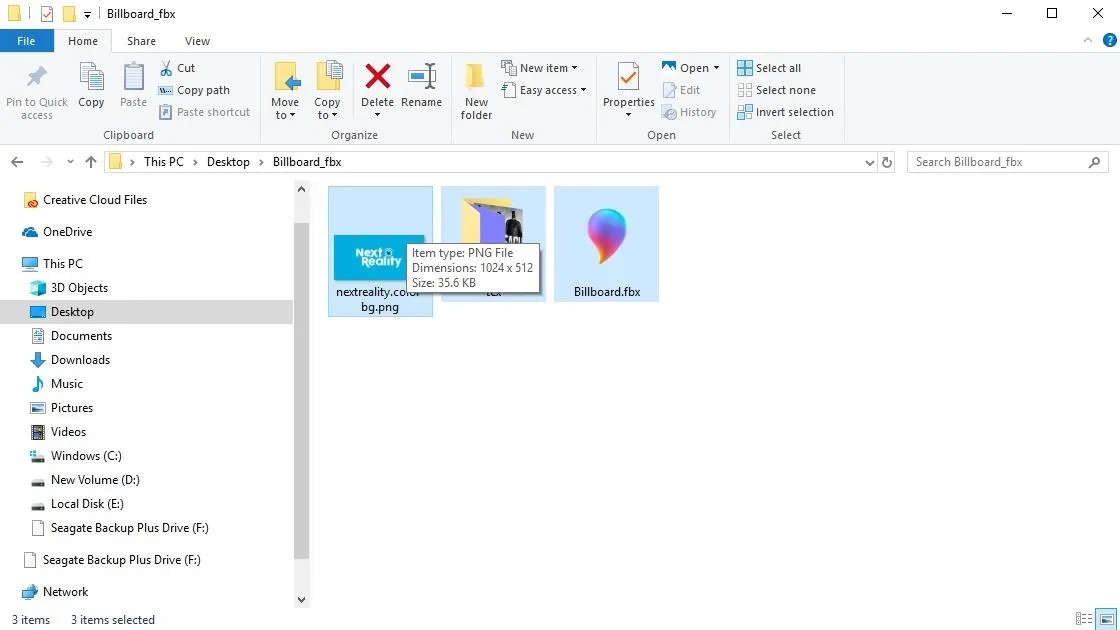Open Documents in the sidebar
1120x630 pixels.
point(71,336)
